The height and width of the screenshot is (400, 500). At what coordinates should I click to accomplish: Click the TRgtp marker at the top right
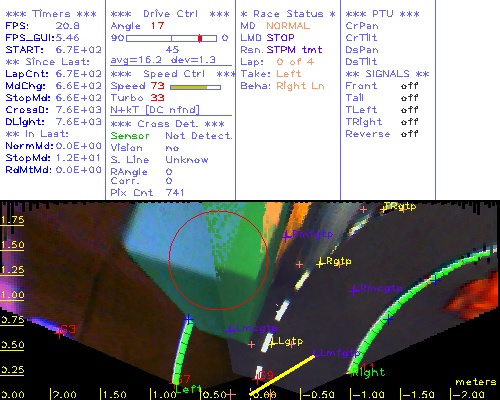(x=383, y=209)
